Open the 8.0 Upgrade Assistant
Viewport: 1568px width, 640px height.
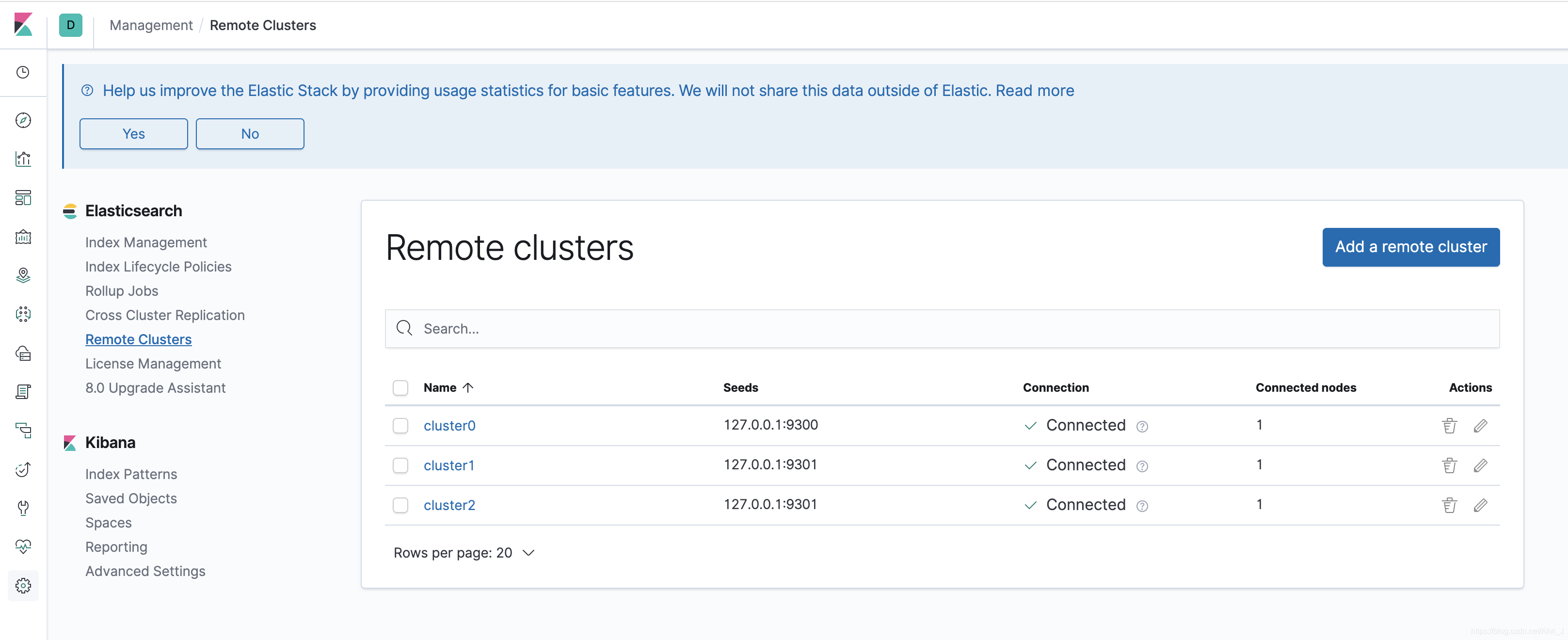coord(155,388)
